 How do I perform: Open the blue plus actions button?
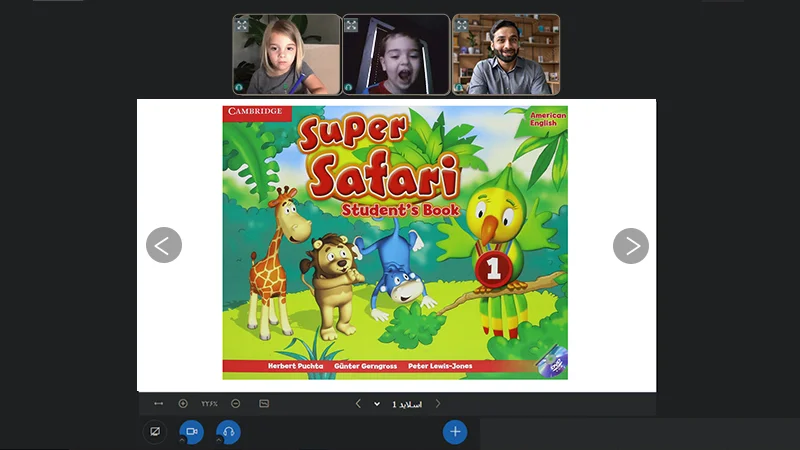click(455, 432)
